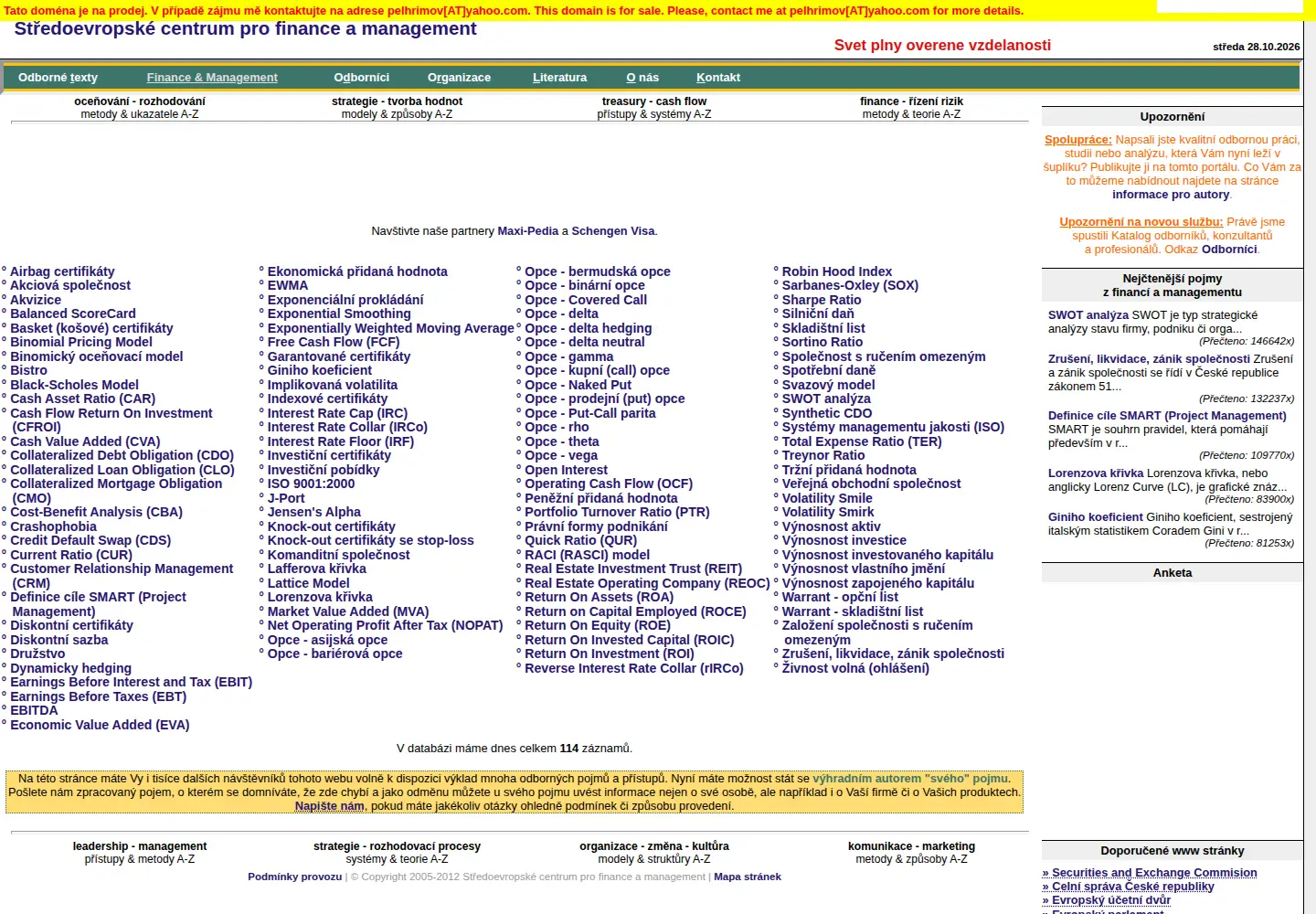Click the site title Středoevropské centrum heading
This screenshot has width=1316, height=914.
click(245, 28)
